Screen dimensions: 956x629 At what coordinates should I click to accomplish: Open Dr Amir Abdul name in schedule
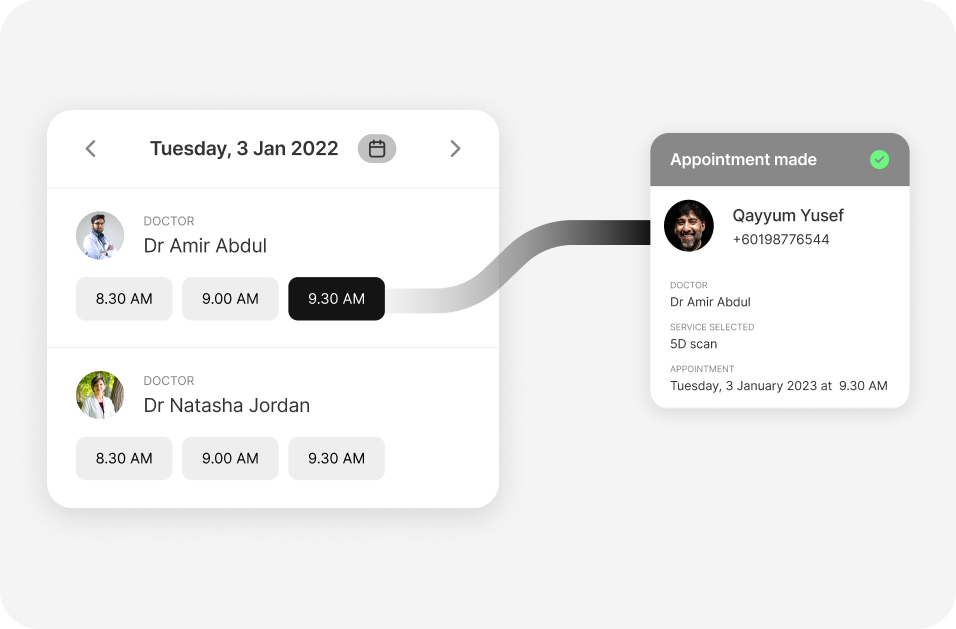point(205,246)
